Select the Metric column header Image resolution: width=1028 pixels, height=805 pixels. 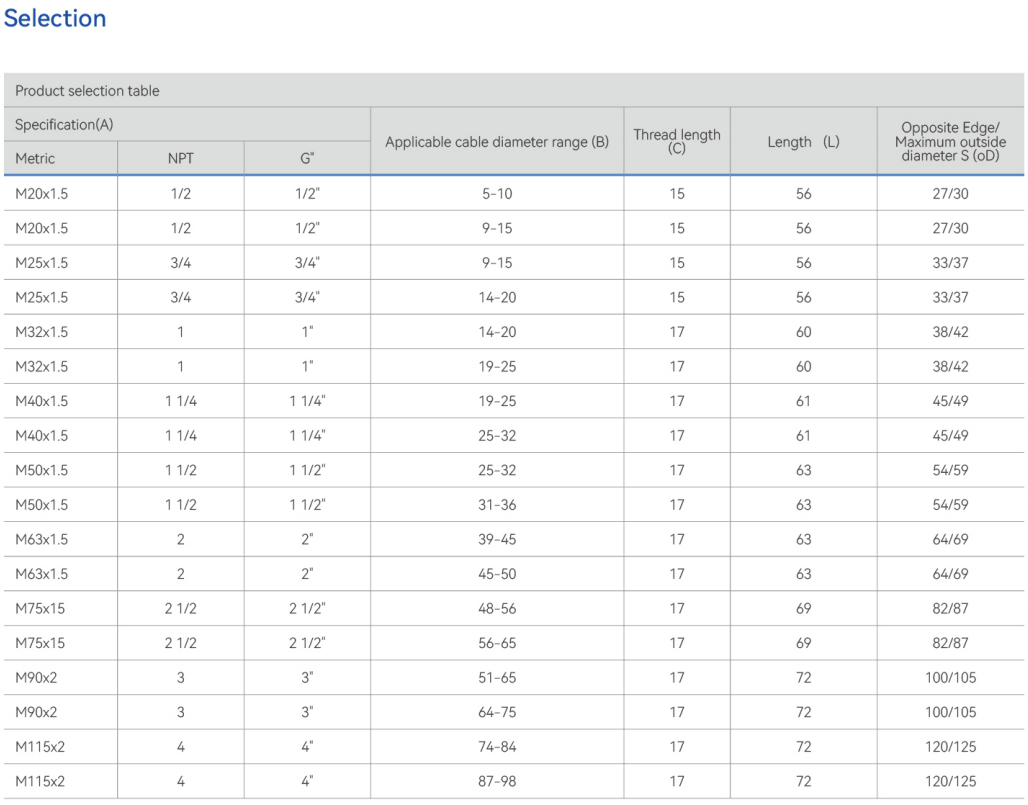tap(35, 159)
